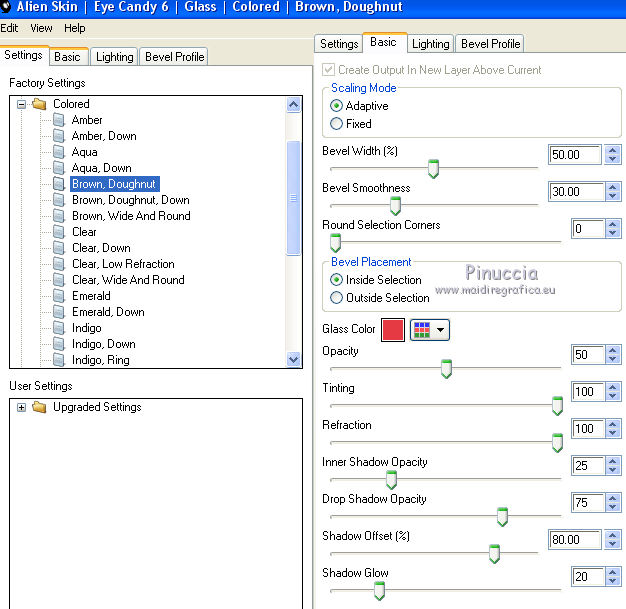
Task: Click the Colored folder icon
Action: [x=39, y=104]
